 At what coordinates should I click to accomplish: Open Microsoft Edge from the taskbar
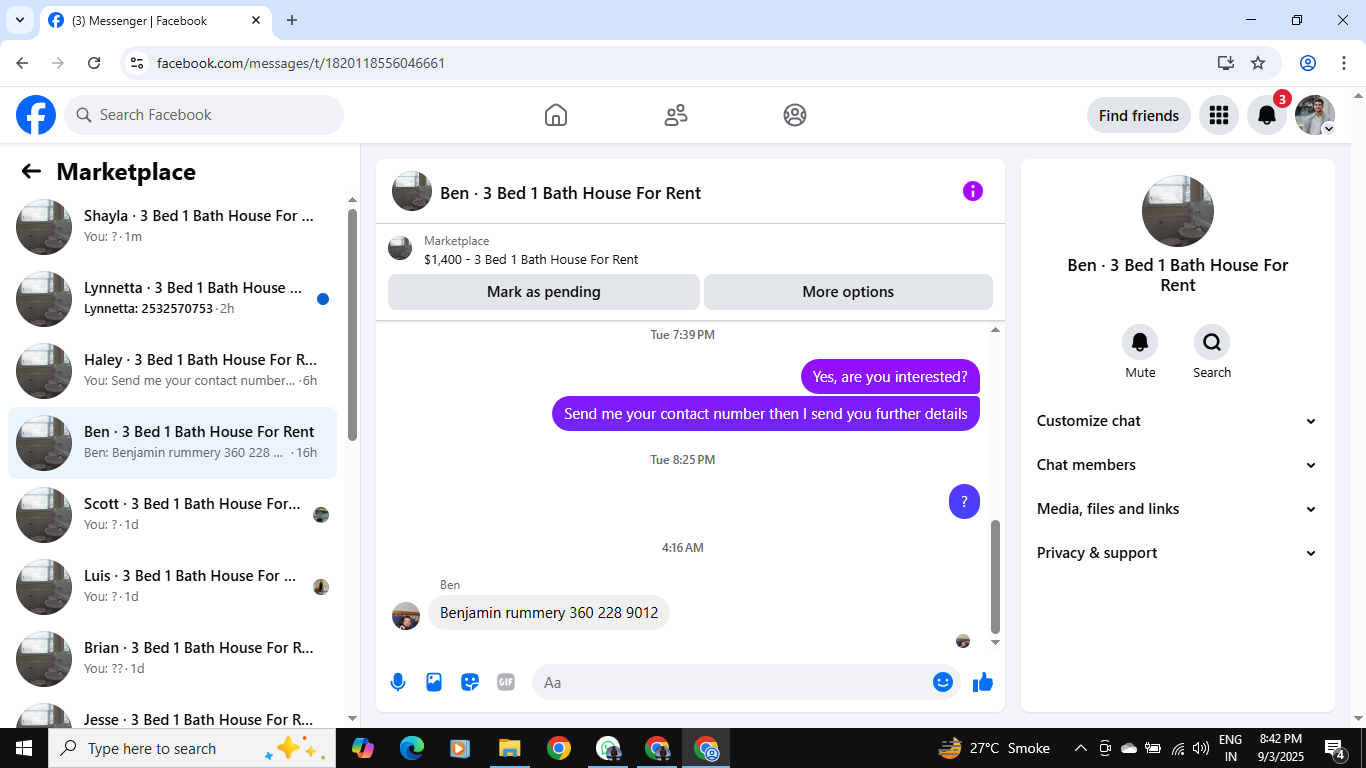tap(412, 748)
